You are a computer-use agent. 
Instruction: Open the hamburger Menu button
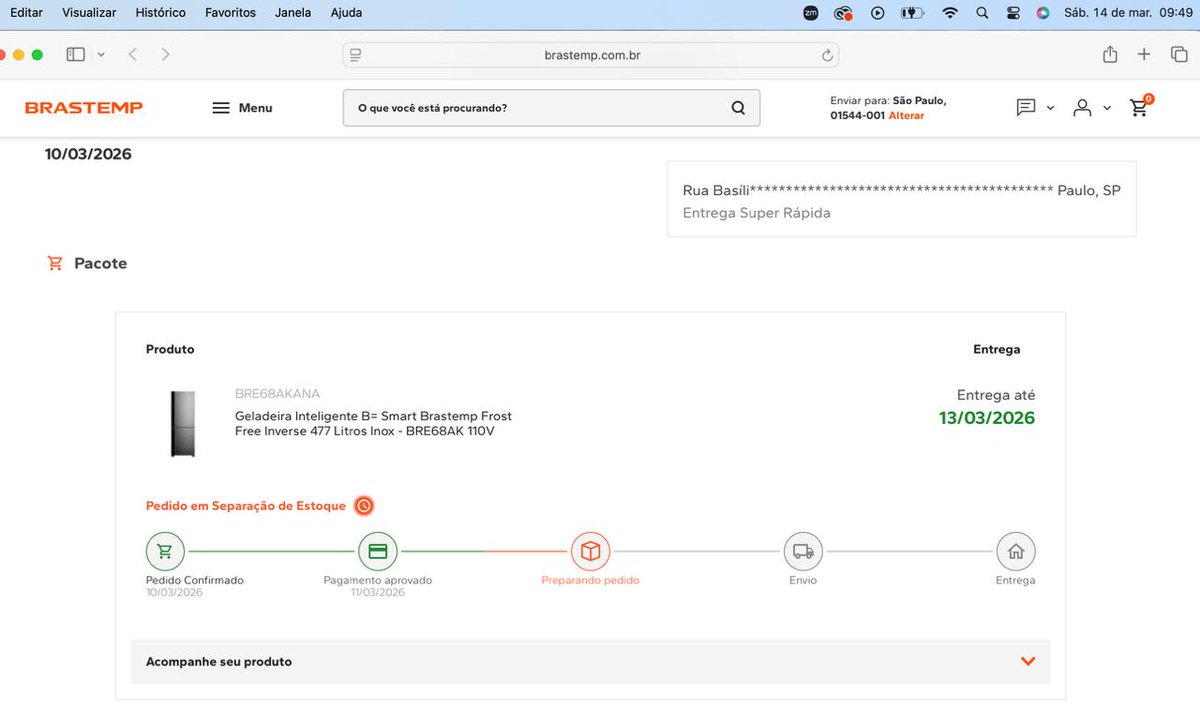coord(242,108)
